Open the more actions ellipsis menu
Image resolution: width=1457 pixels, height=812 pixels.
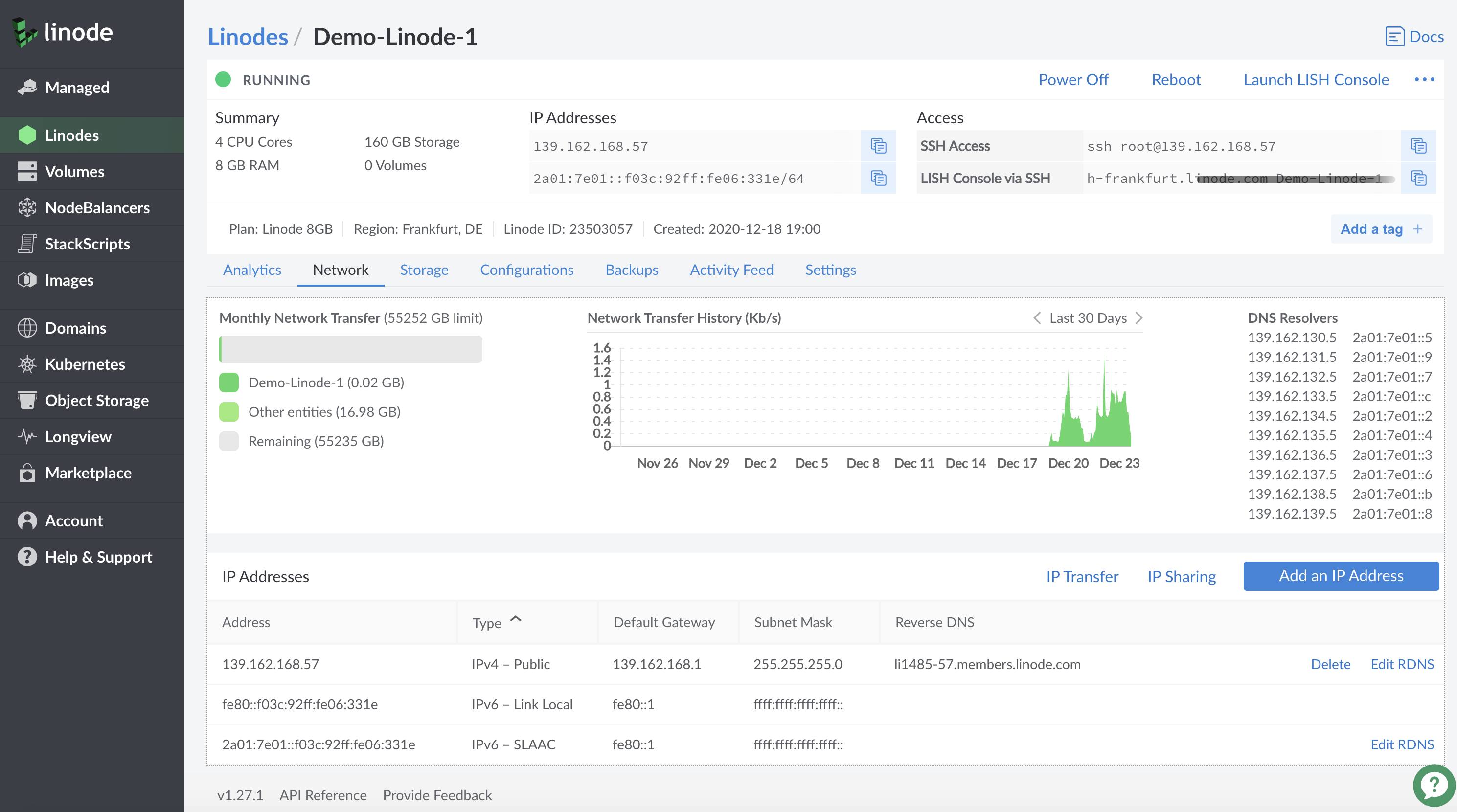tap(1424, 79)
